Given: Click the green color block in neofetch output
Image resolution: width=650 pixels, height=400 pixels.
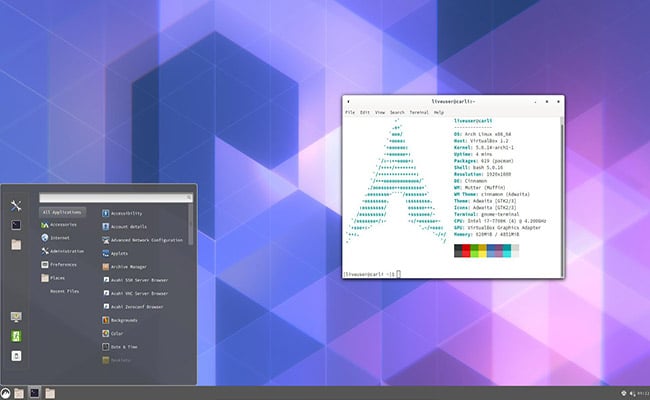Looking at the screenshot, I should (474, 250).
